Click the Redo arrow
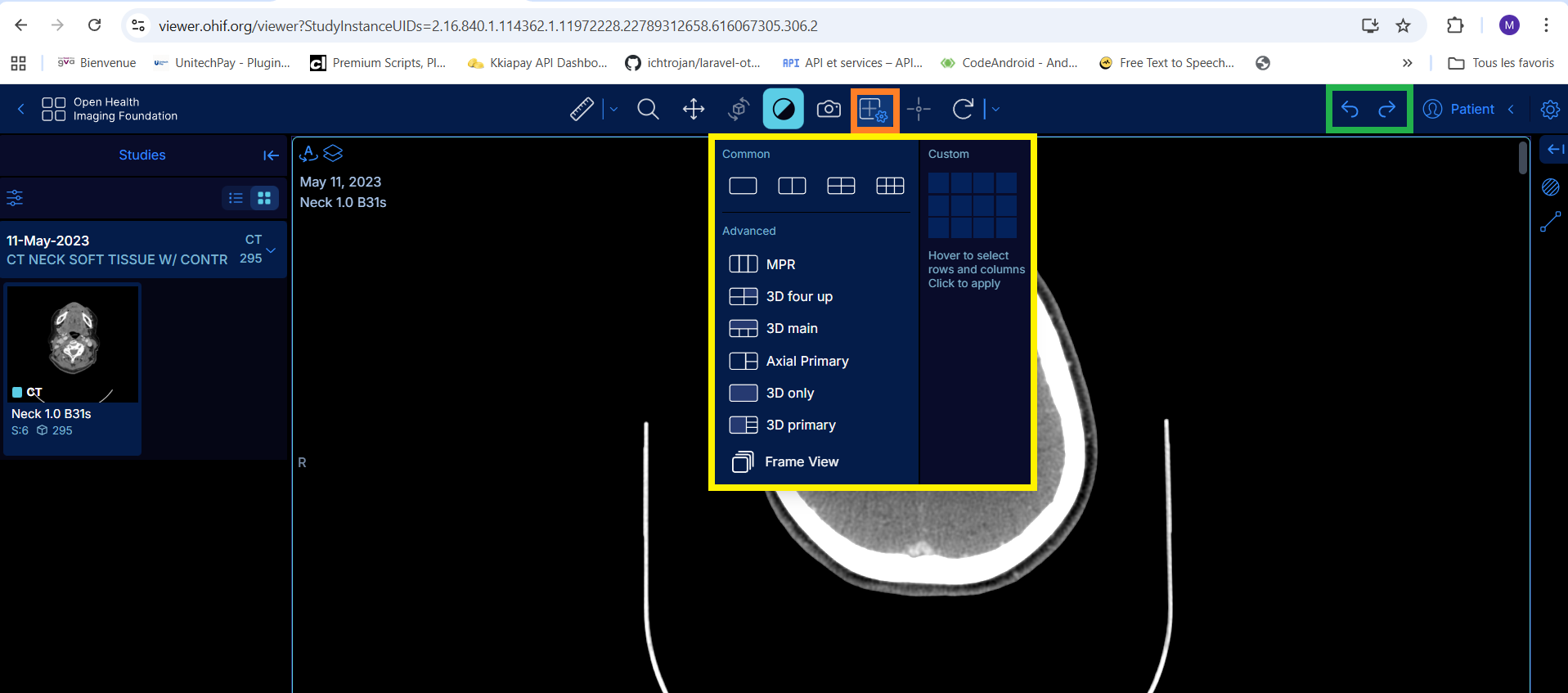Viewport: 1568px width, 693px height. click(1387, 109)
